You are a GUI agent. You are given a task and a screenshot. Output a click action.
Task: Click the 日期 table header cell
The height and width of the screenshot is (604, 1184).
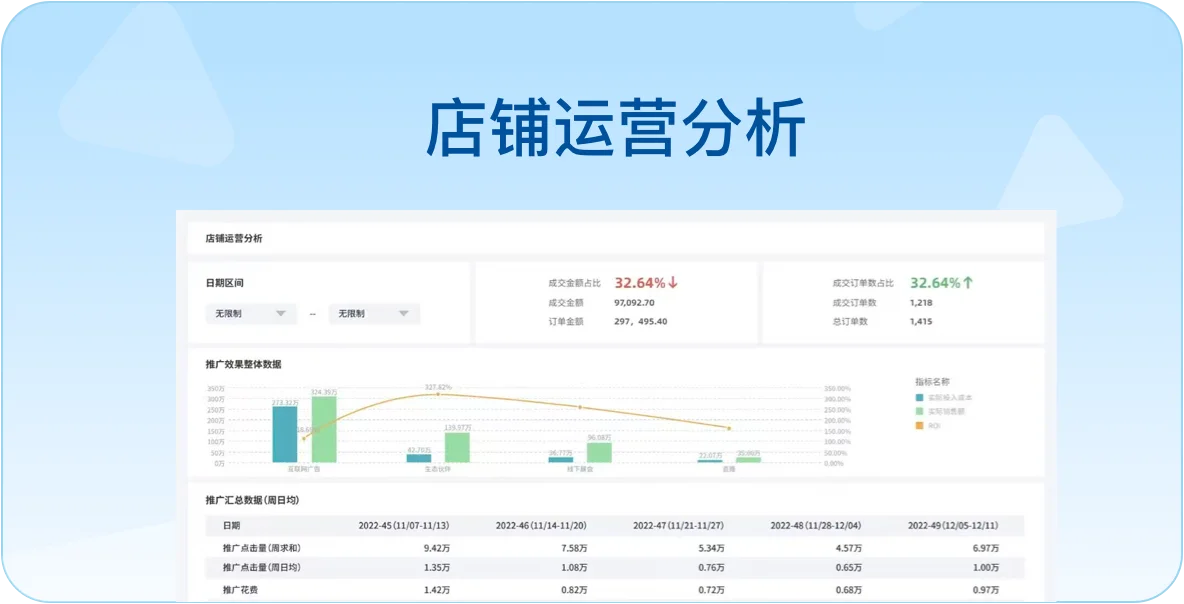point(231,525)
